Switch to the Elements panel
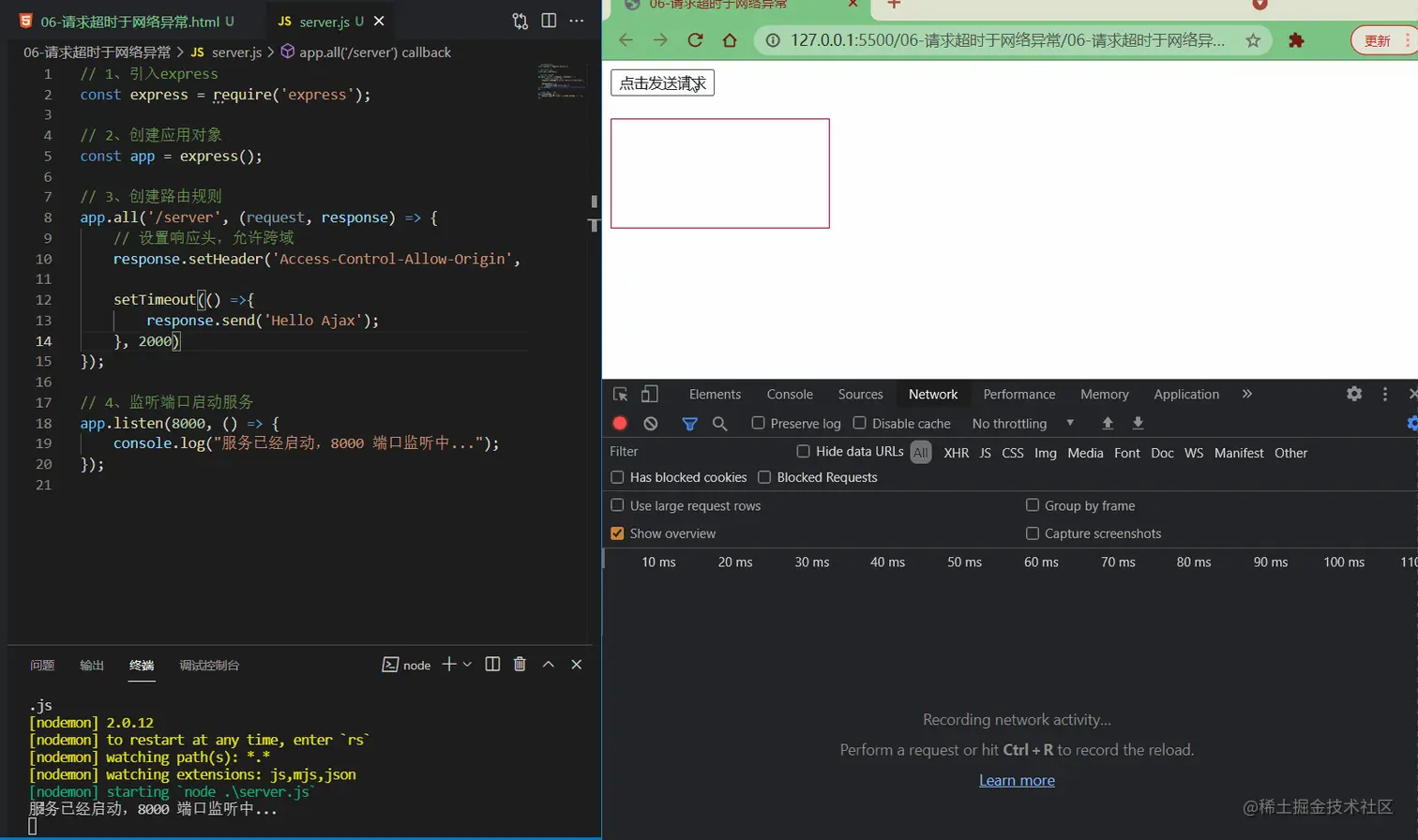Viewport: 1418px width, 840px height. point(715,394)
